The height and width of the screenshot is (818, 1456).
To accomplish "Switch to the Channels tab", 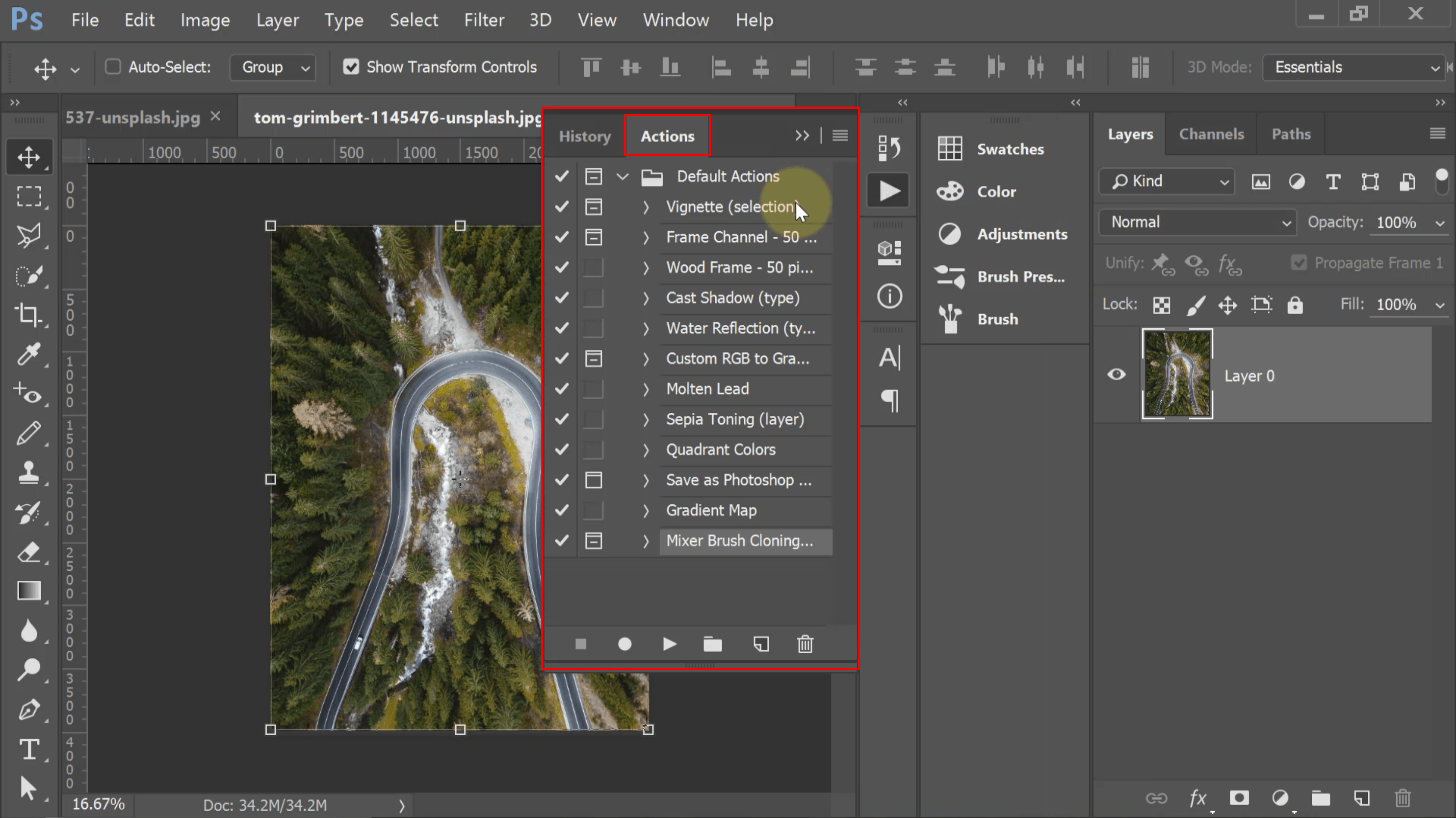I will pos(1211,134).
